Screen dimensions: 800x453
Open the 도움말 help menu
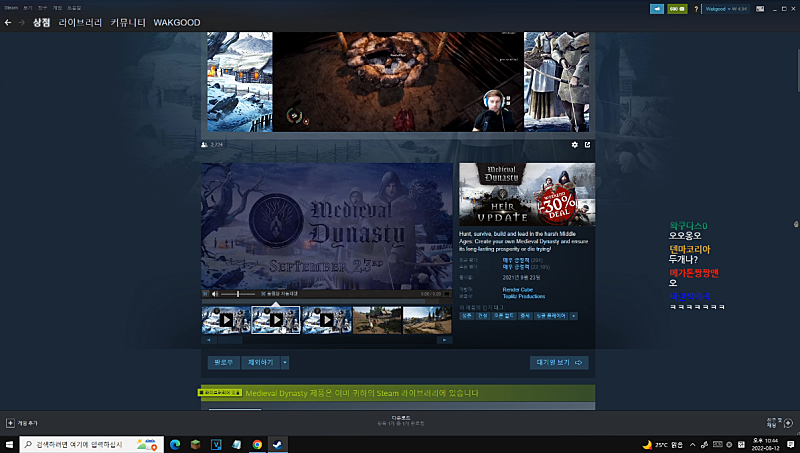[74, 8]
